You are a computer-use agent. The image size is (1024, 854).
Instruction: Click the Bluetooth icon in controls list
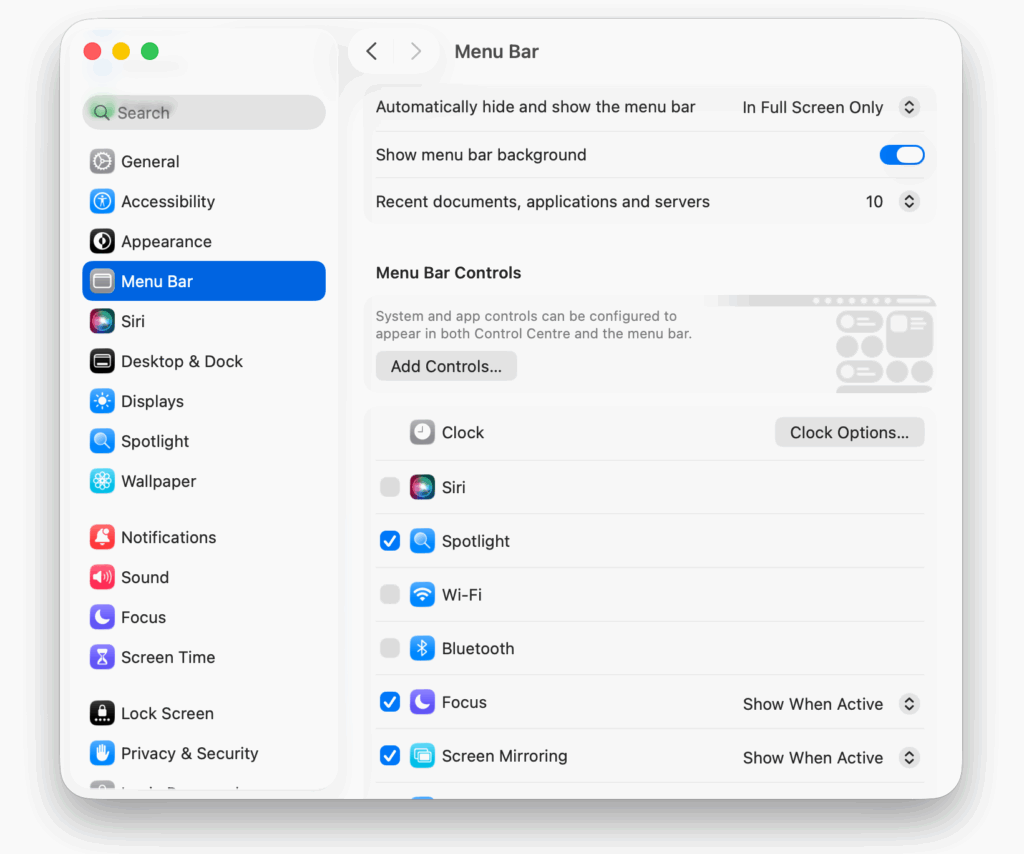click(422, 648)
